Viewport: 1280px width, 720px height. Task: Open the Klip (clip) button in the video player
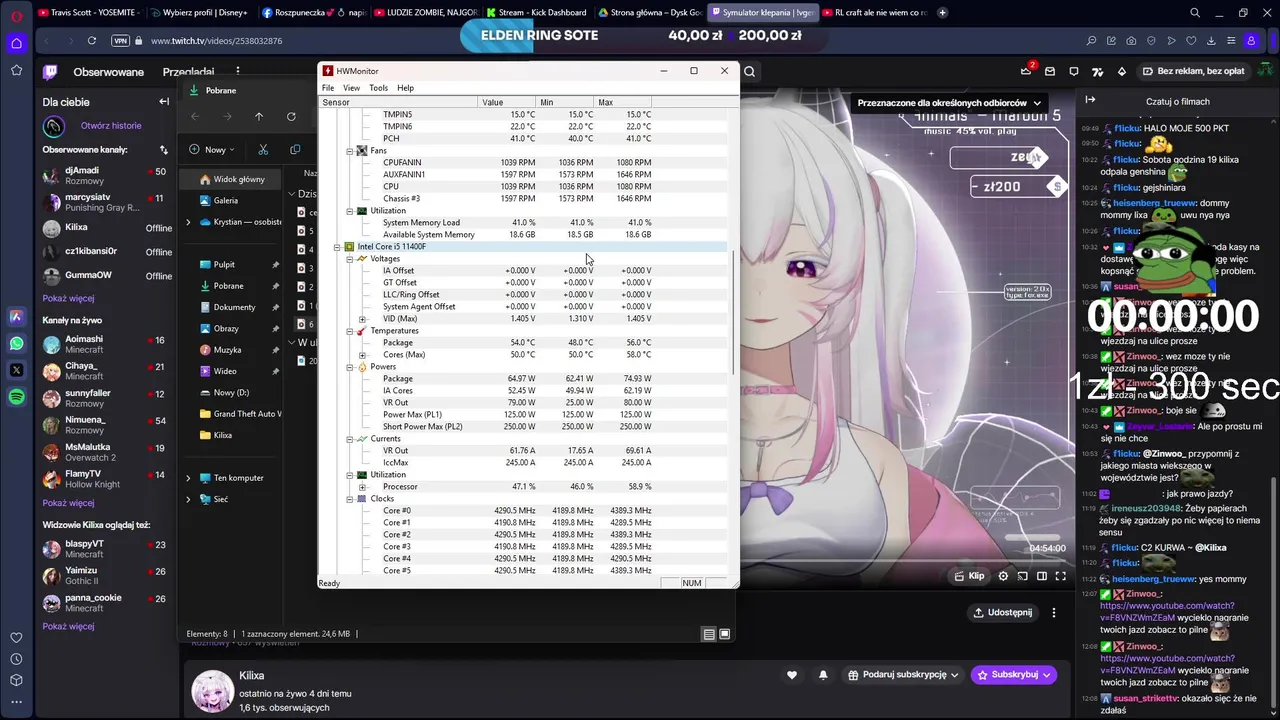click(x=970, y=576)
